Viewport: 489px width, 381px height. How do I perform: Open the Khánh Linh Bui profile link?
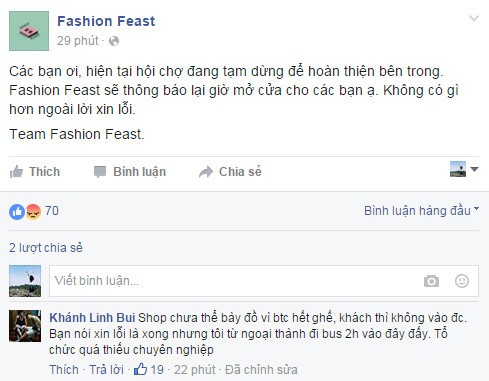coord(92,318)
